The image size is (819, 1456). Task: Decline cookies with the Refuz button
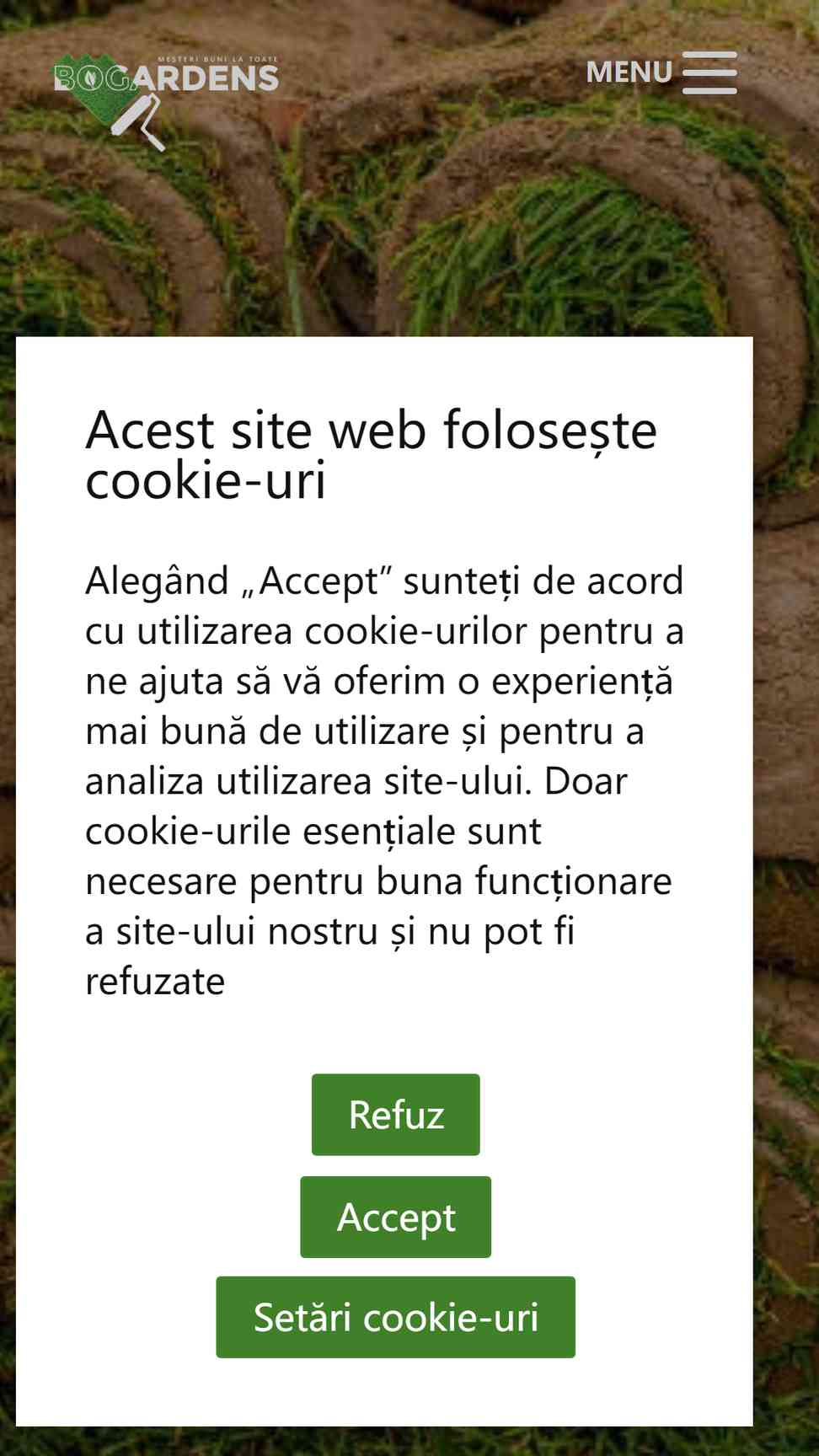(x=396, y=1115)
